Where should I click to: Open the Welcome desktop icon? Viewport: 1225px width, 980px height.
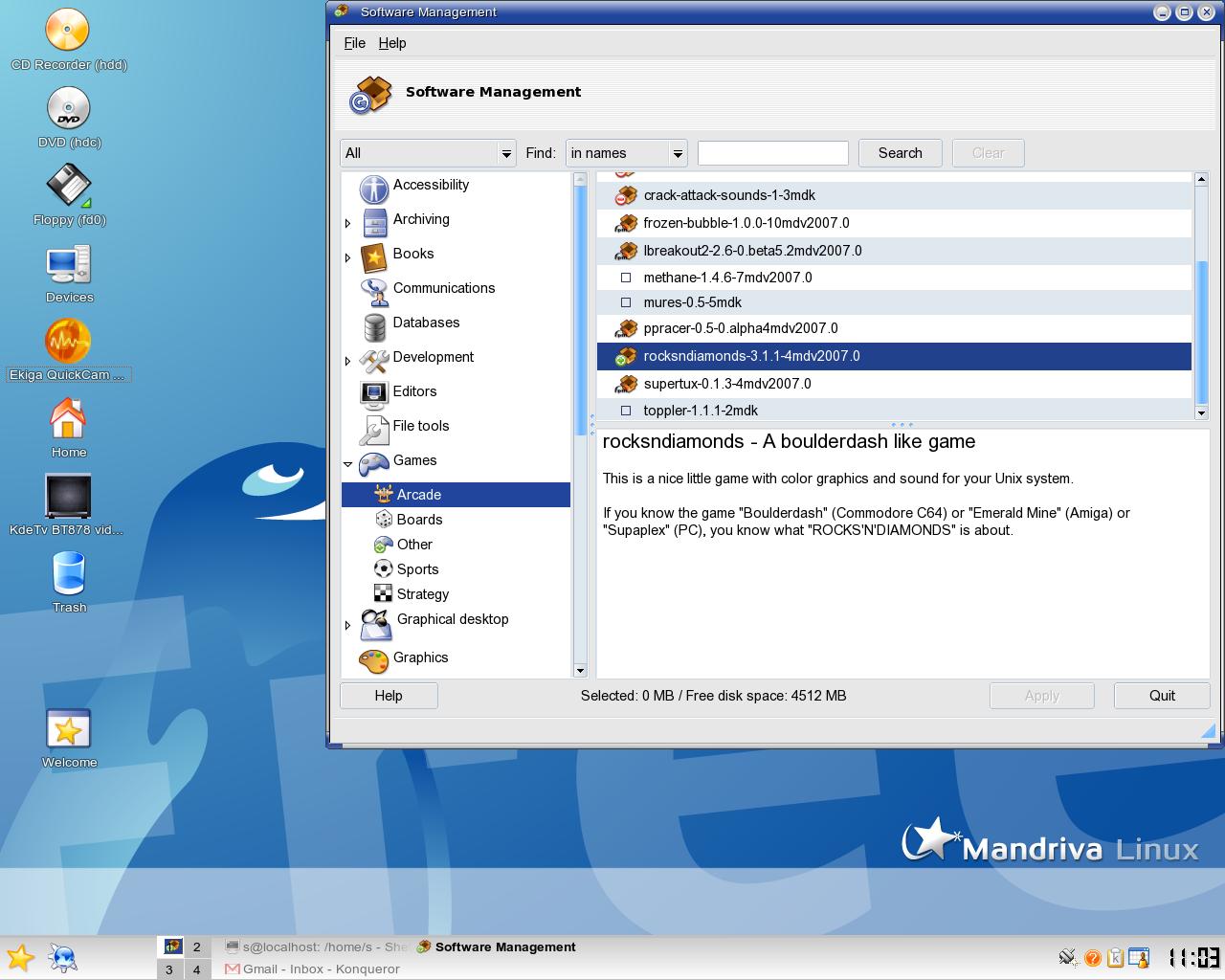click(69, 728)
